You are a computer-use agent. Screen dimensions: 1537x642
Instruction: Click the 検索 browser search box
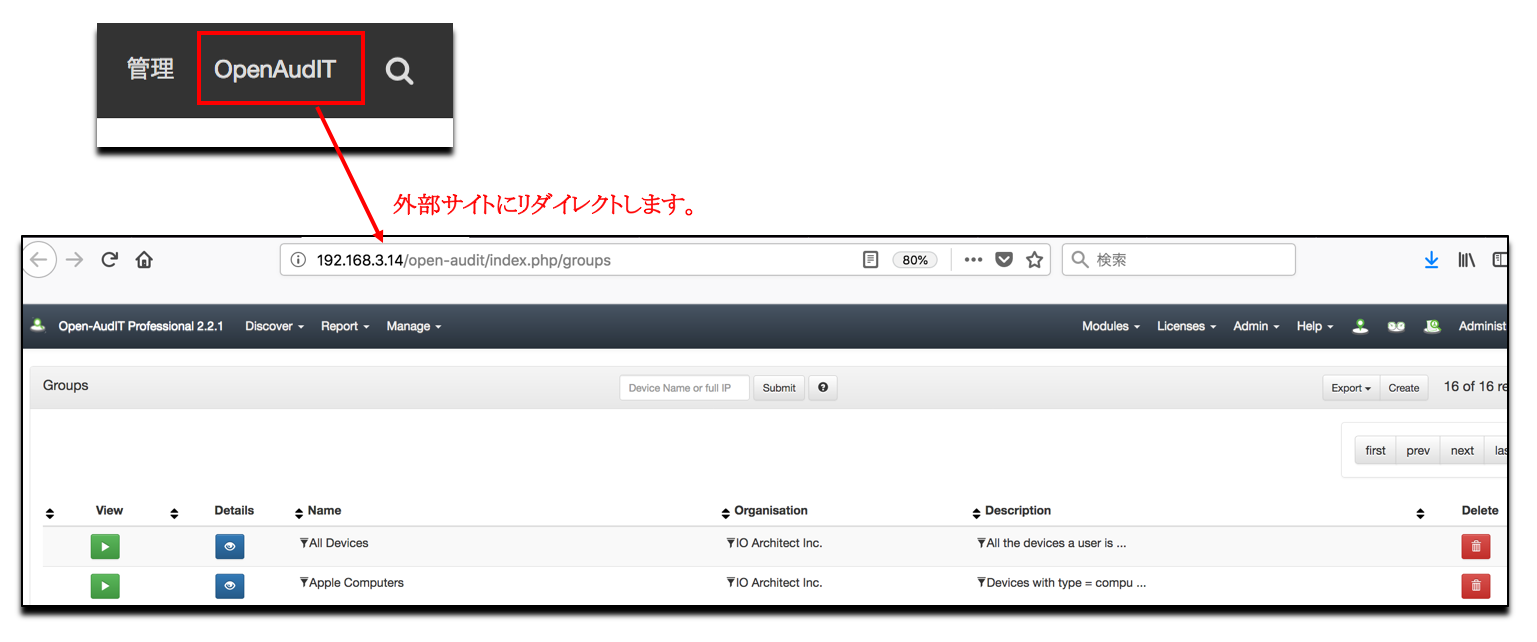click(x=1178, y=260)
